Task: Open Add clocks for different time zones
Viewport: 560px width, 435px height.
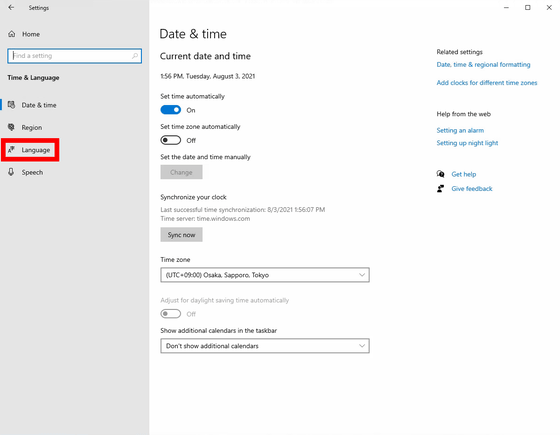Action: [487, 82]
